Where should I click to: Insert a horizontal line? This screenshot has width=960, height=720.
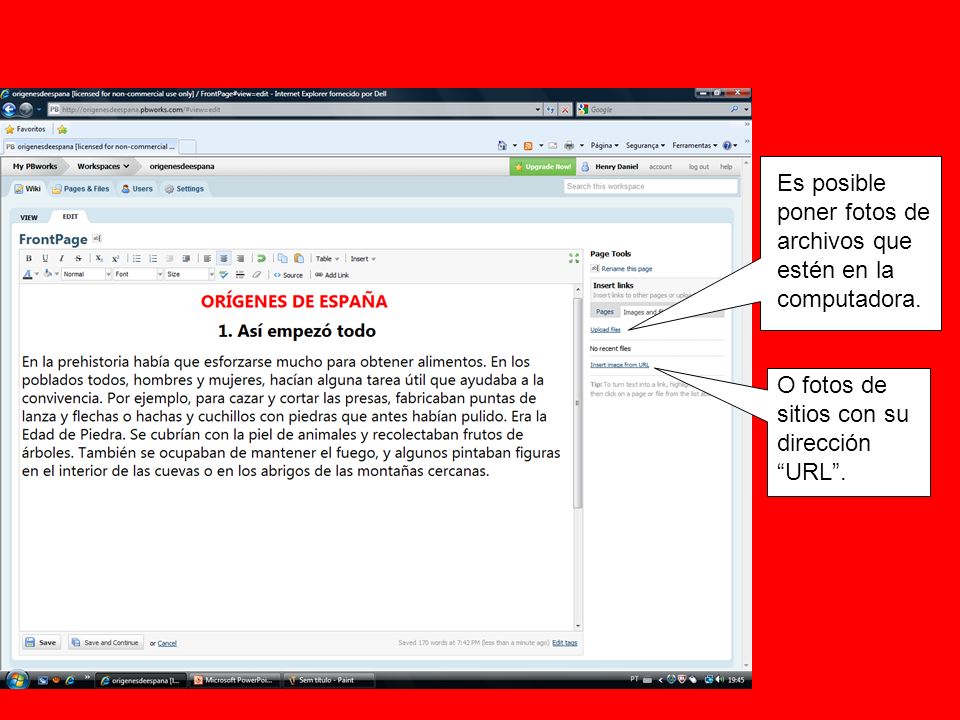[x=240, y=275]
